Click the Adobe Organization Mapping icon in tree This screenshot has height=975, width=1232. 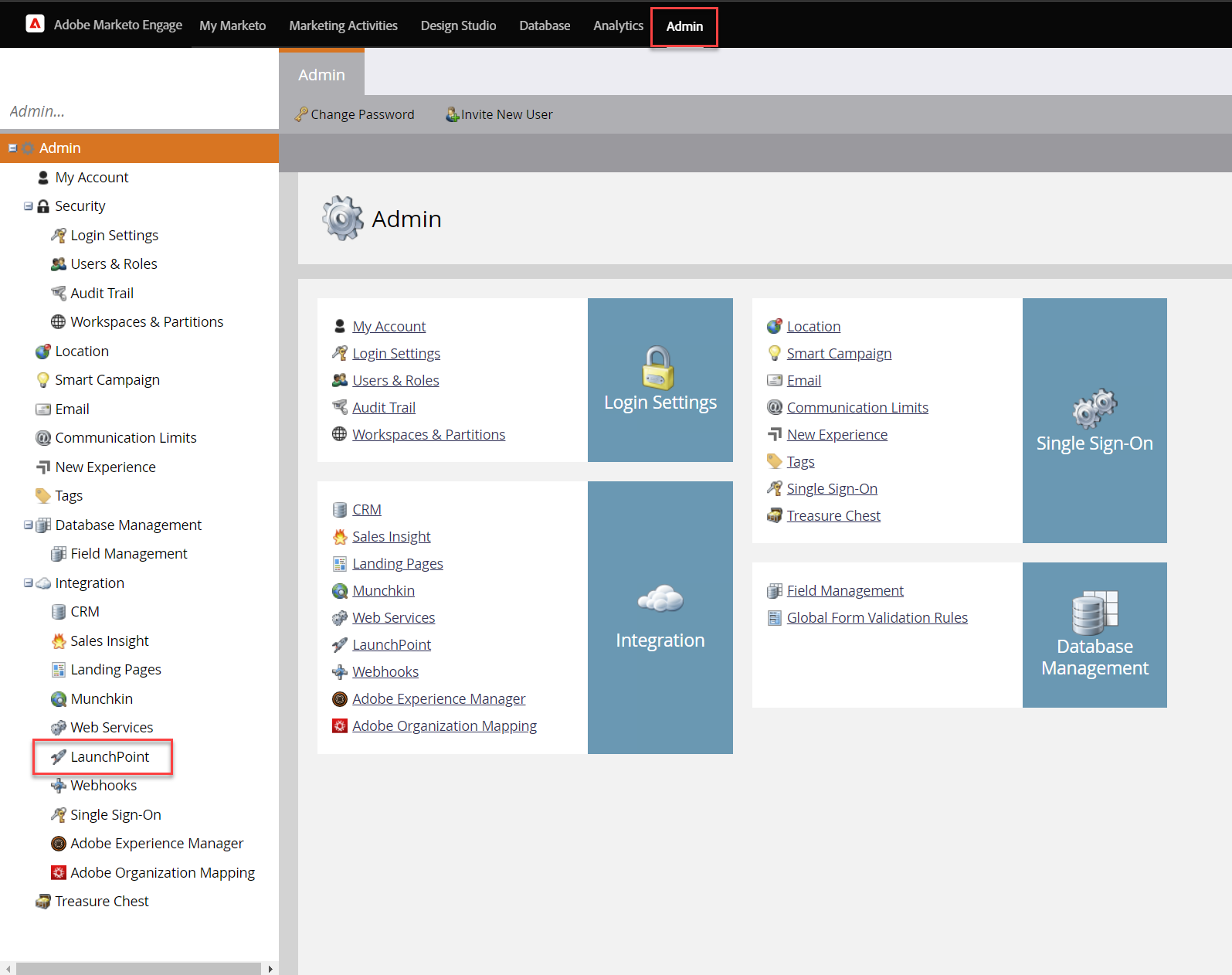pos(59,873)
